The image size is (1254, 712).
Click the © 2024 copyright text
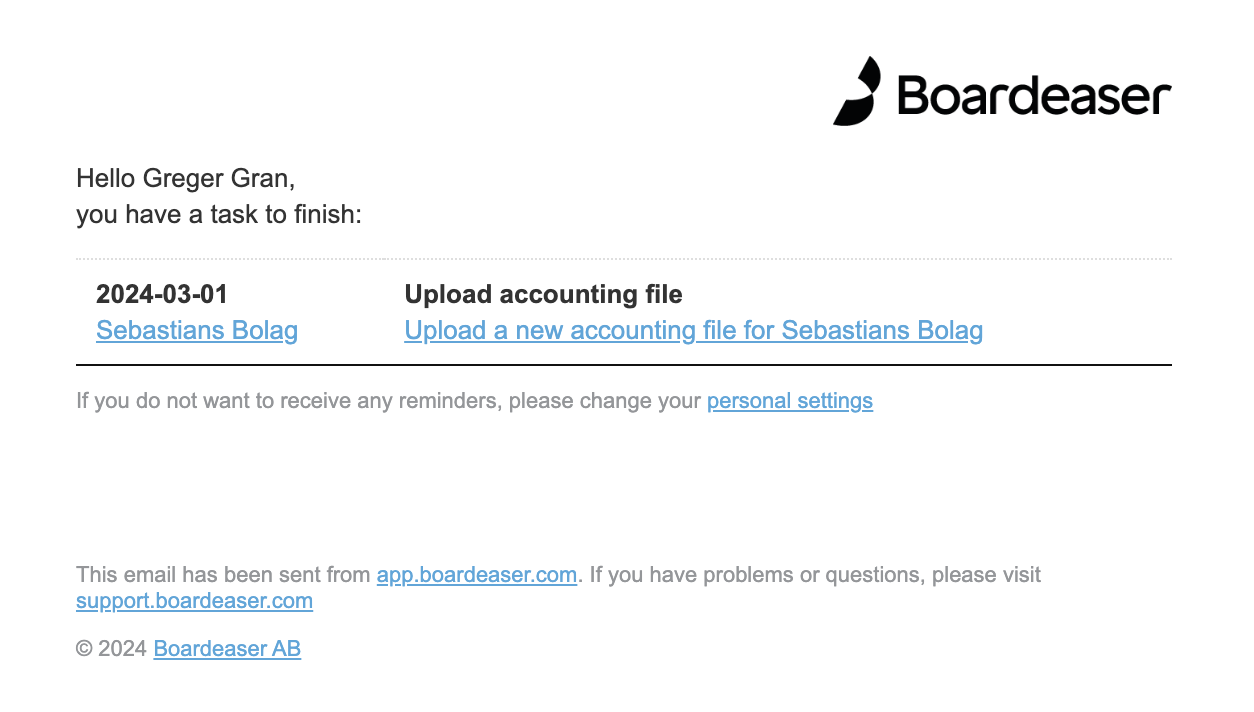(x=112, y=649)
